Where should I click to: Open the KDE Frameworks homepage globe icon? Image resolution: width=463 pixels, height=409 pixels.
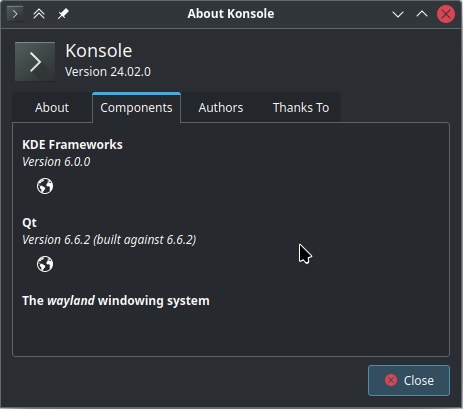pyautogui.click(x=45, y=186)
